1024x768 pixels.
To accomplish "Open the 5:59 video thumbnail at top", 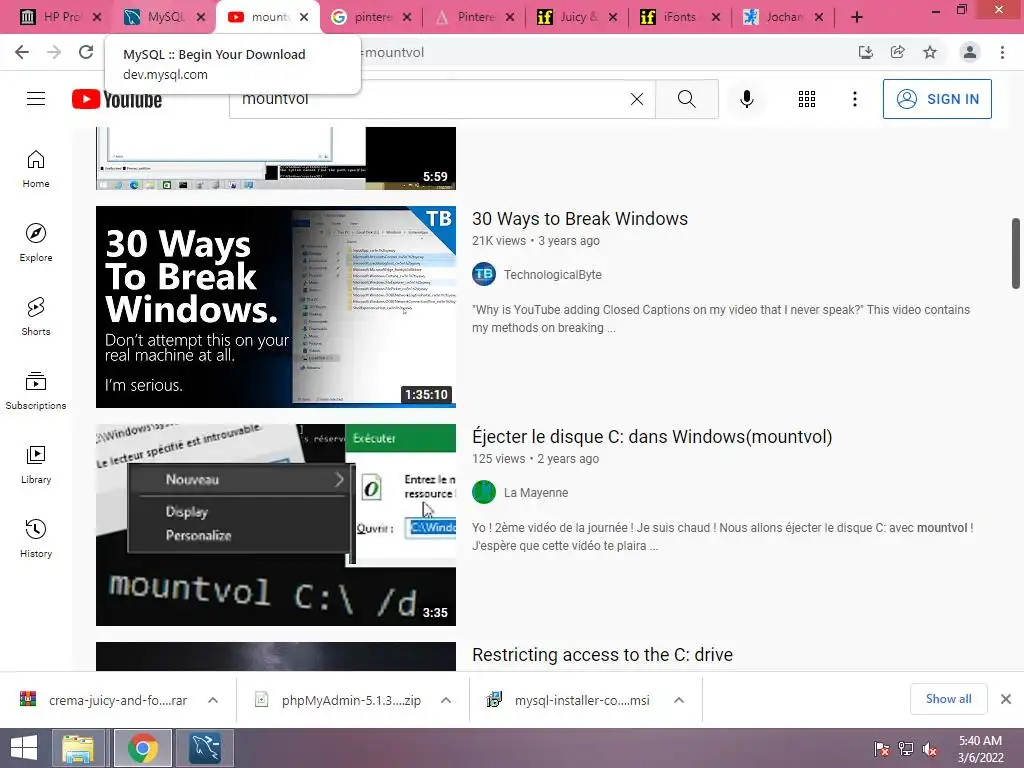I will point(276,158).
